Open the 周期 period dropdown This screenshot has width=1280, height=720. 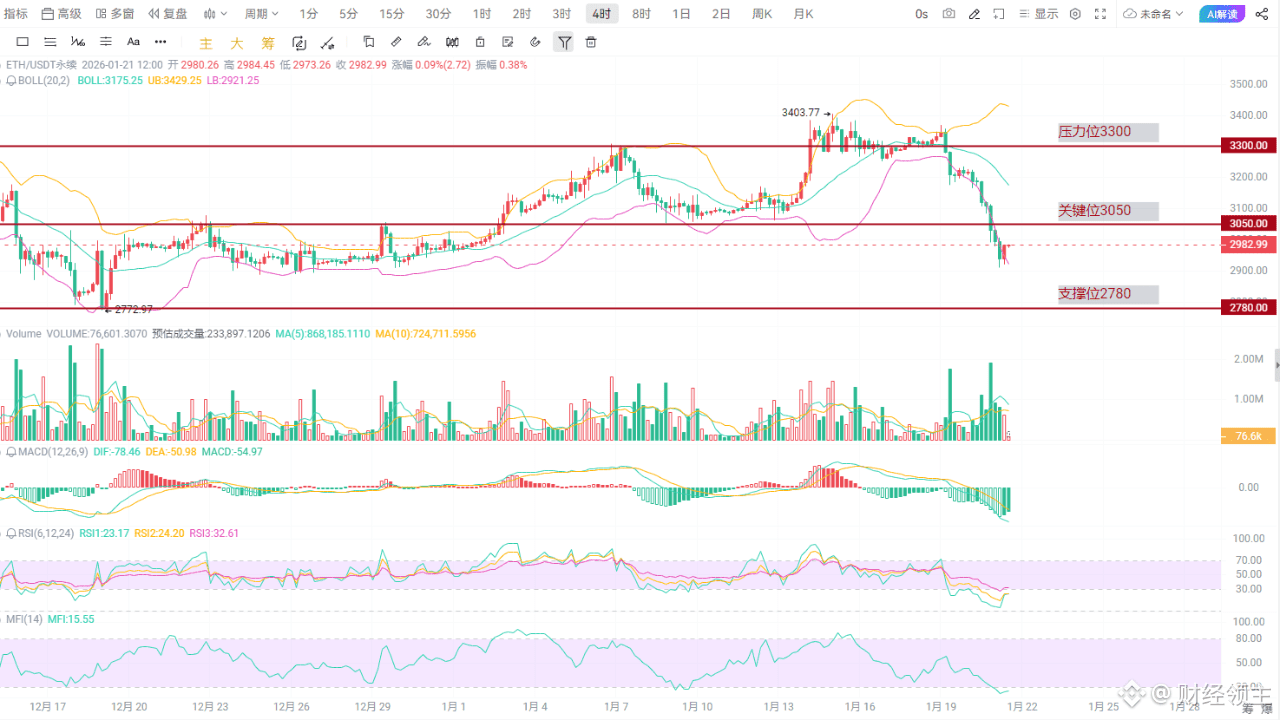point(261,13)
